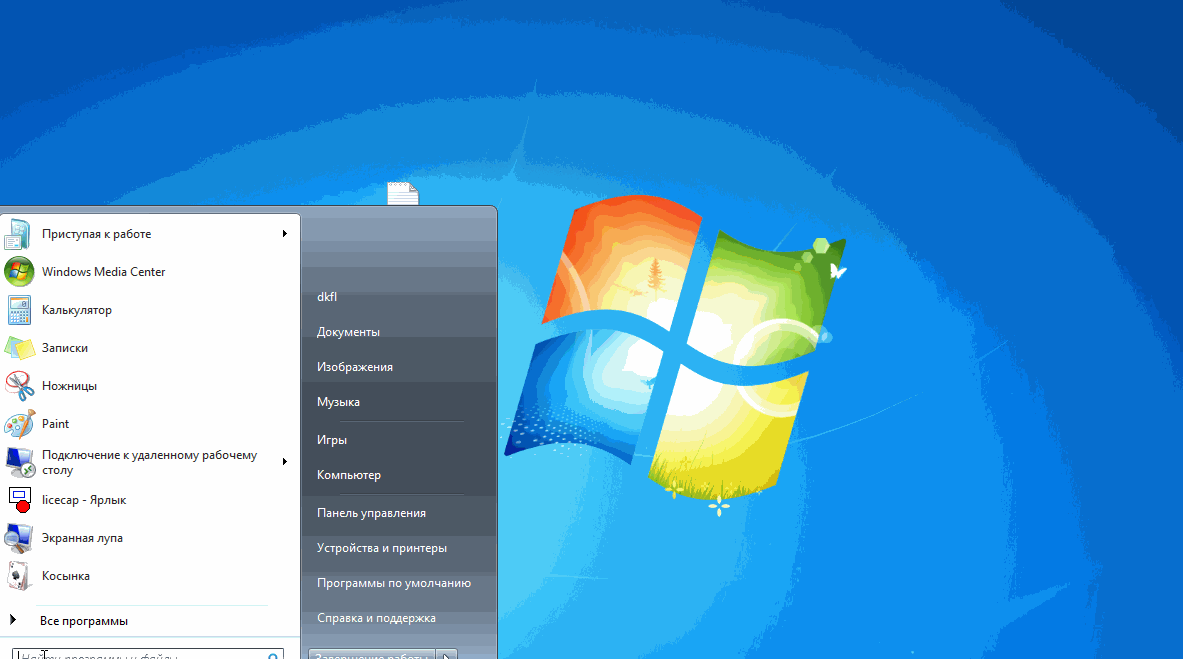This screenshot has height=659, width=1183.
Task: Select the Paint label
Action: tap(55, 424)
